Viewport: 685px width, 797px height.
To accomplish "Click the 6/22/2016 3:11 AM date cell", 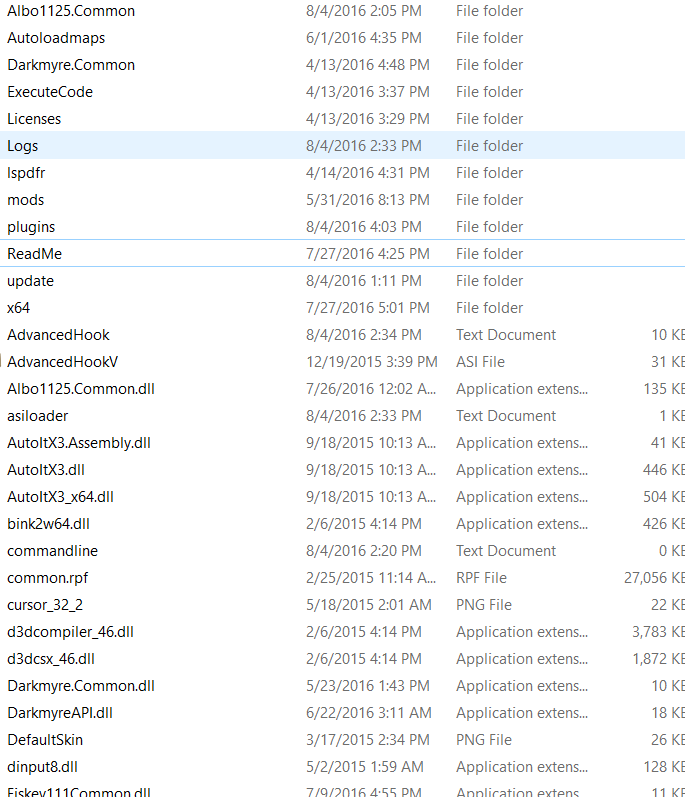I will pos(368,713).
